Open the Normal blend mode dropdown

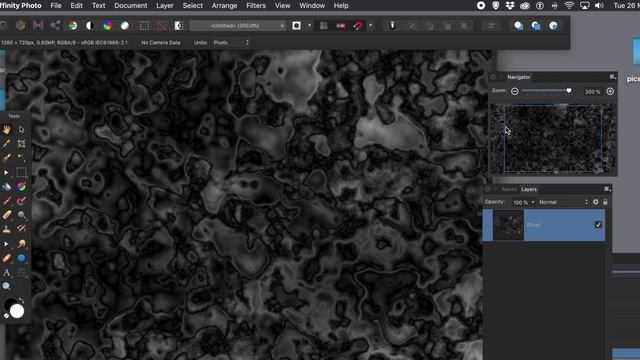tap(563, 202)
